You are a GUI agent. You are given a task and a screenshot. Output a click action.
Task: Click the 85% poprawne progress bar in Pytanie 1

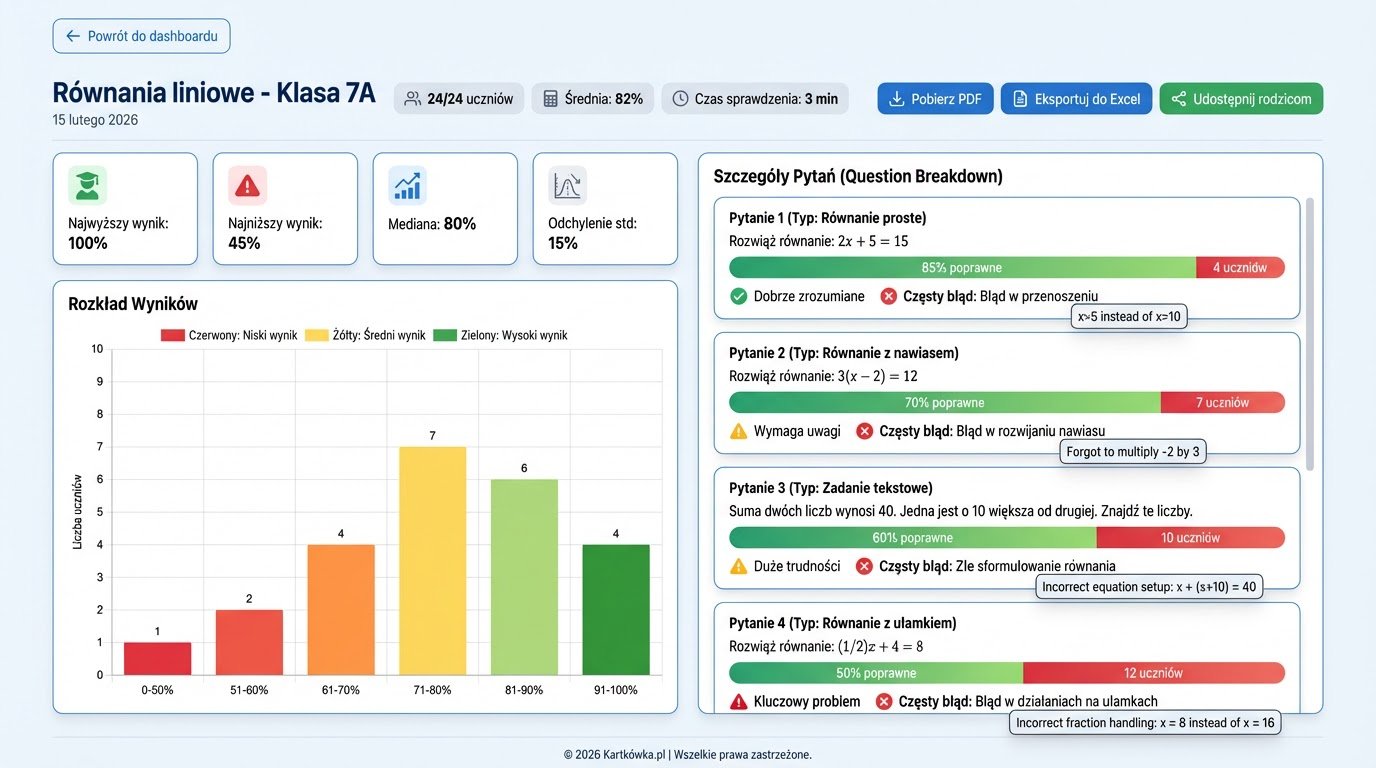pos(960,267)
